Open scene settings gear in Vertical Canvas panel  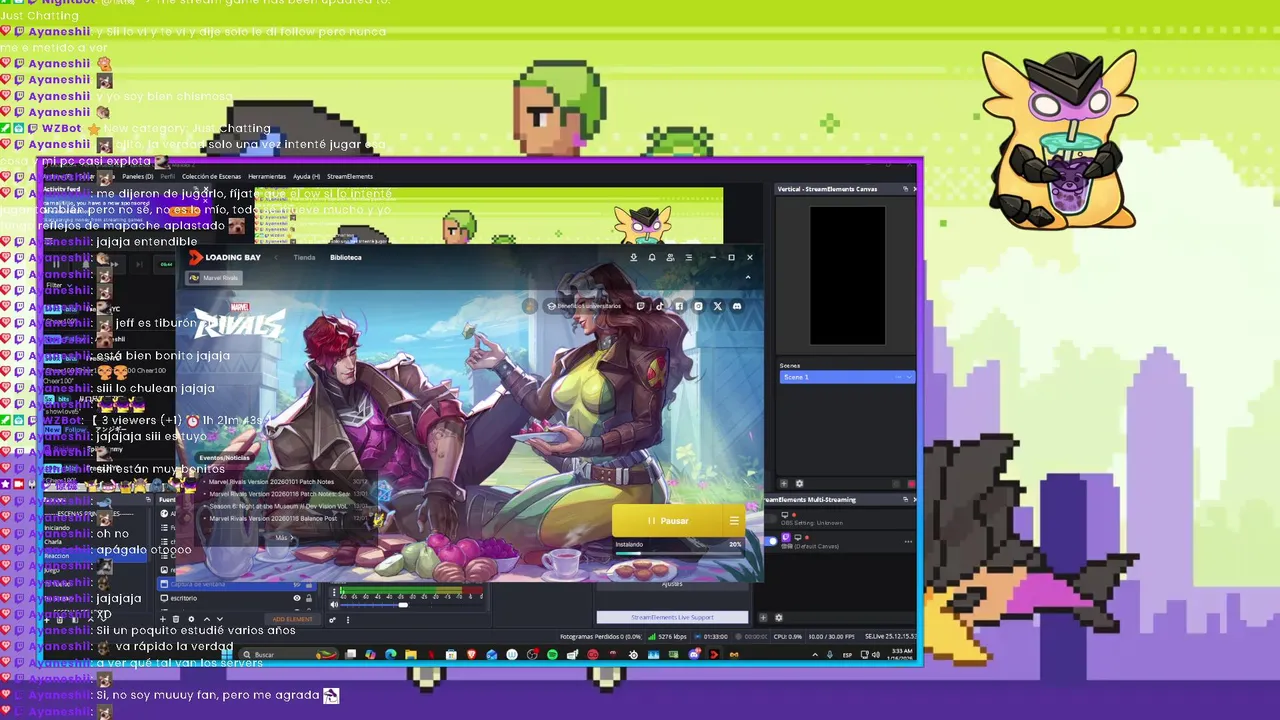pyautogui.click(x=799, y=484)
